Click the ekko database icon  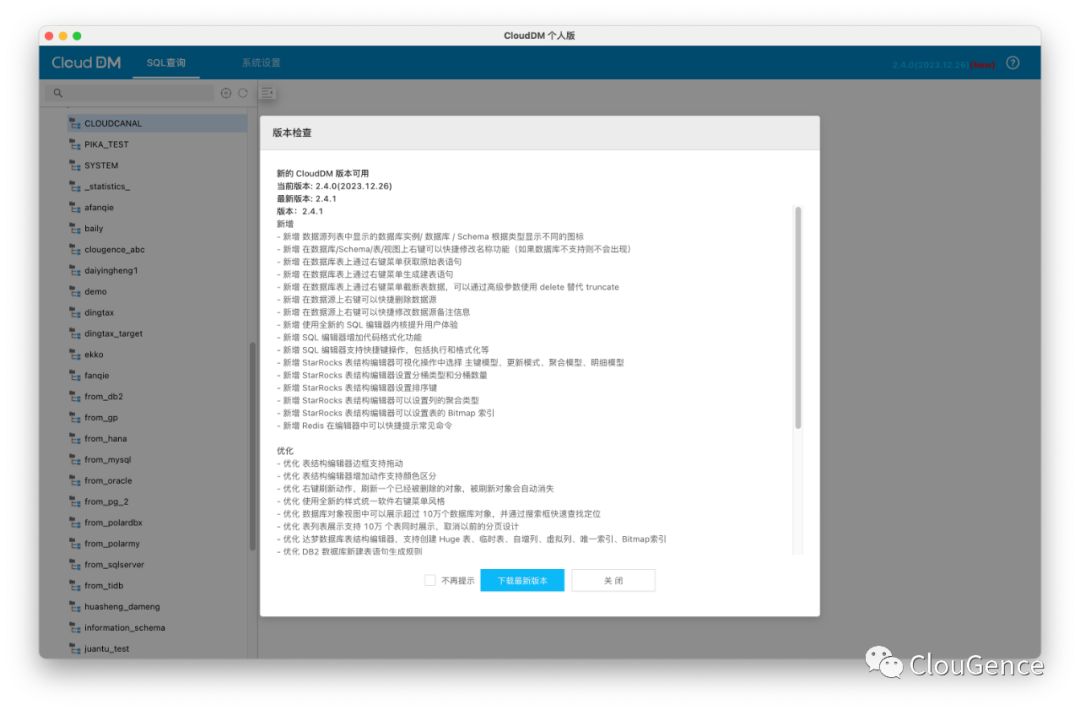[x=75, y=355]
